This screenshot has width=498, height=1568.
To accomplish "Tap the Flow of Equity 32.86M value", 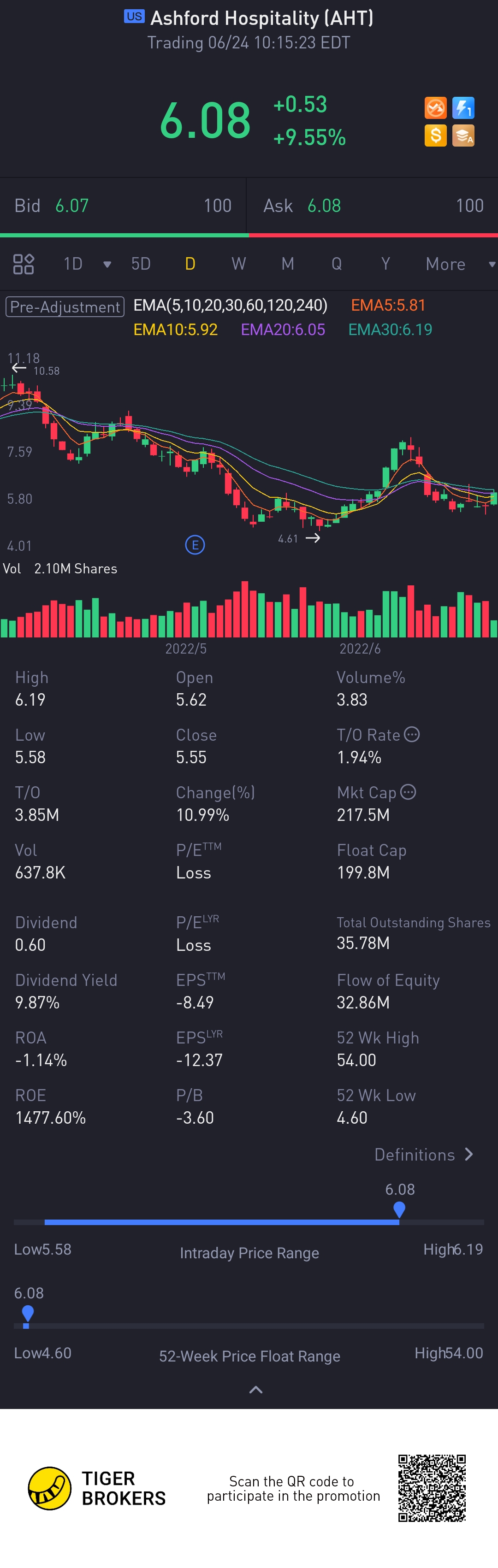I will point(363,1002).
